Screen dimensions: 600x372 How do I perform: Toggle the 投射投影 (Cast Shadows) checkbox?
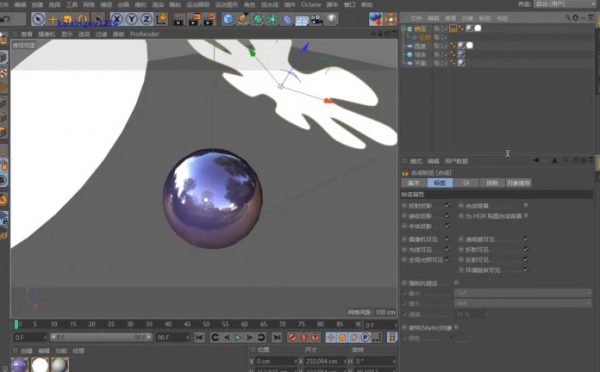[x=447, y=206]
